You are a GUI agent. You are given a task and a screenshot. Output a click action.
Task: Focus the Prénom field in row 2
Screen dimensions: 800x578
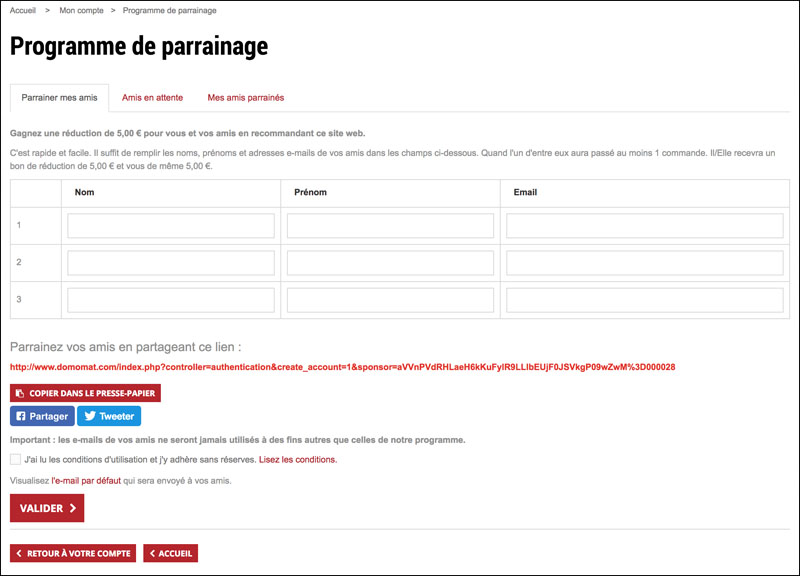point(390,263)
